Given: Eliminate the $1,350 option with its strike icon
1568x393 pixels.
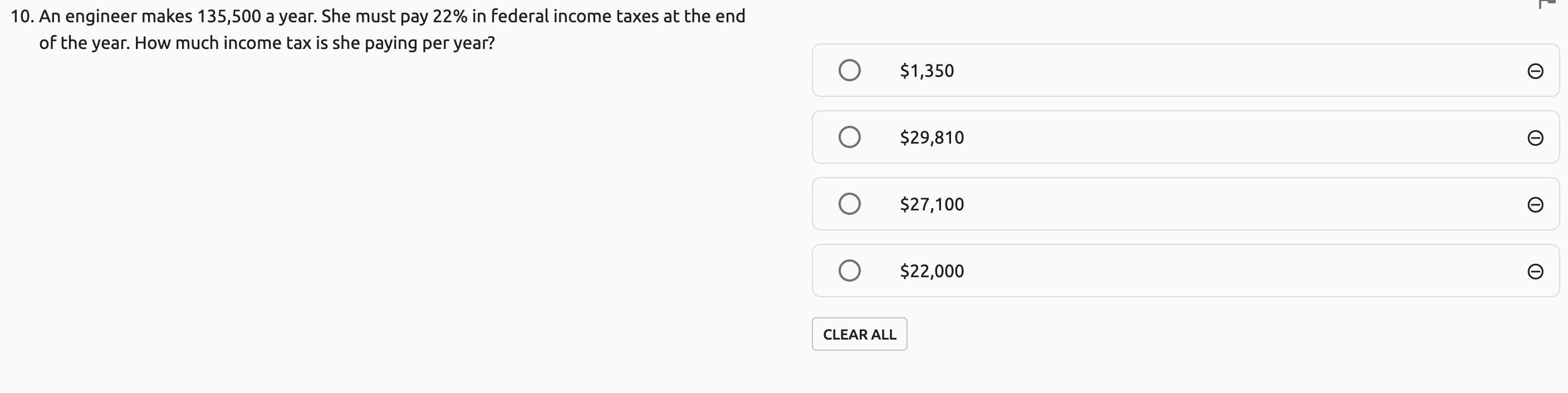Looking at the screenshot, I should click(x=1535, y=71).
